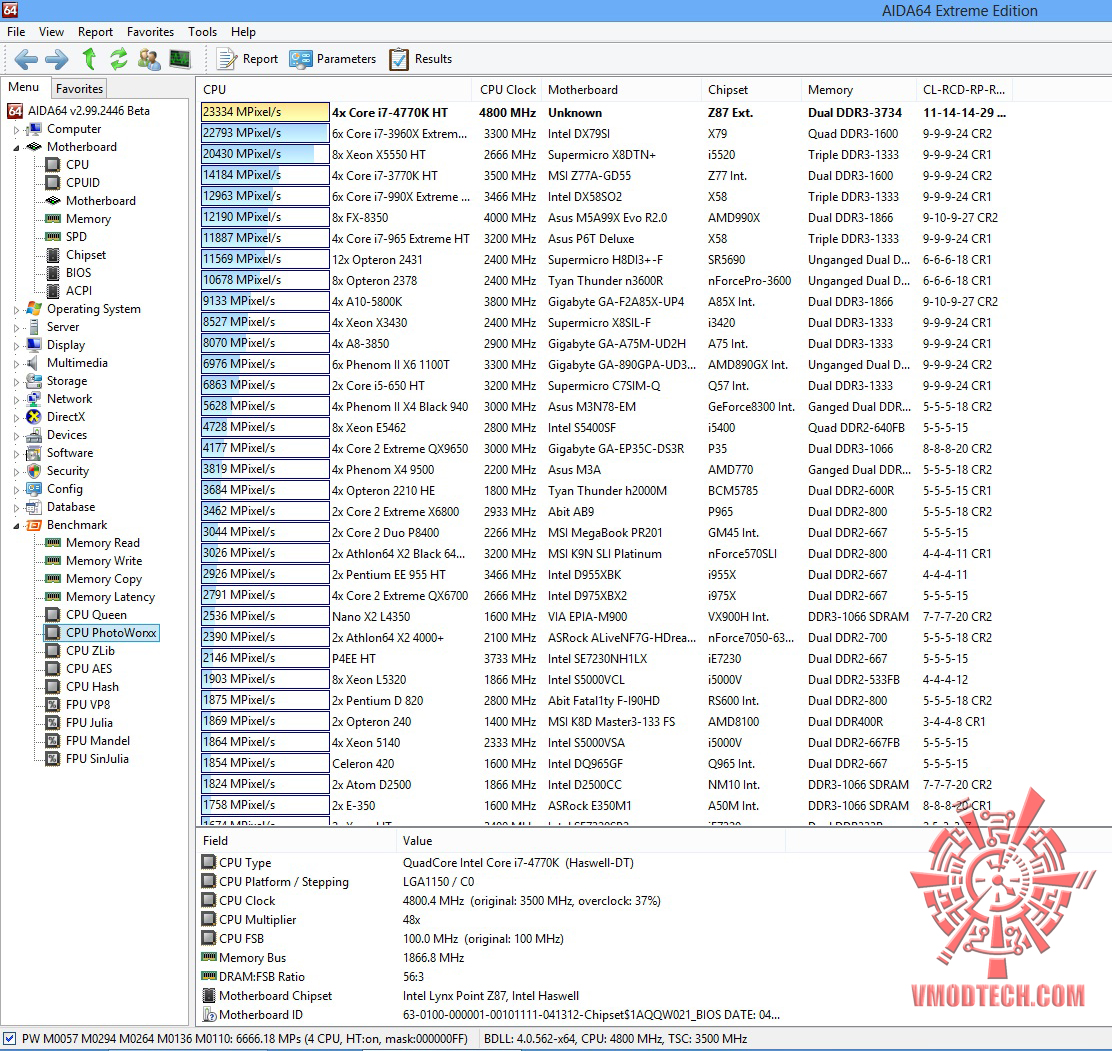Switch to the Favorites tab
This screenshot has height=1051, width=1112.
(x=79, y=89)
